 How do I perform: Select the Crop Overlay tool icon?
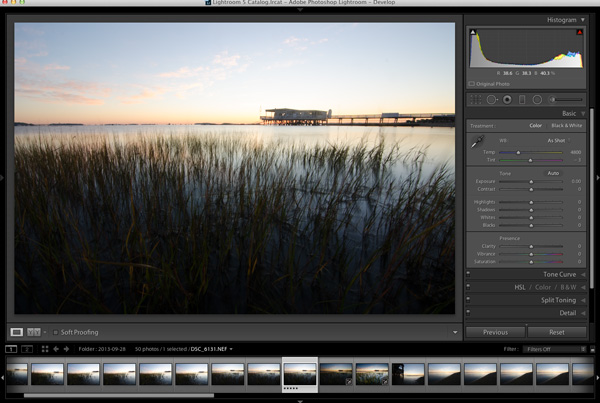pyautogui.click(x=476, y=100)
